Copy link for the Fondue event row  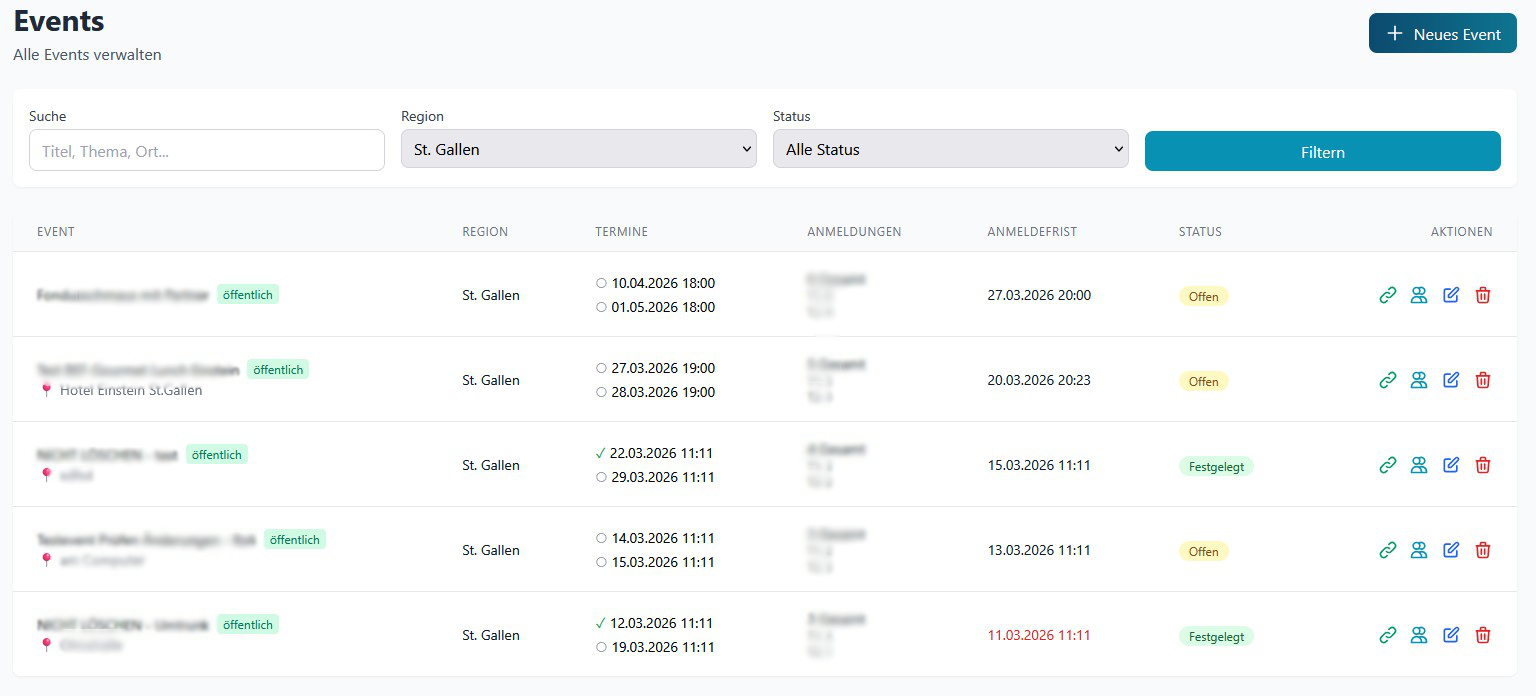[1387, 295]
